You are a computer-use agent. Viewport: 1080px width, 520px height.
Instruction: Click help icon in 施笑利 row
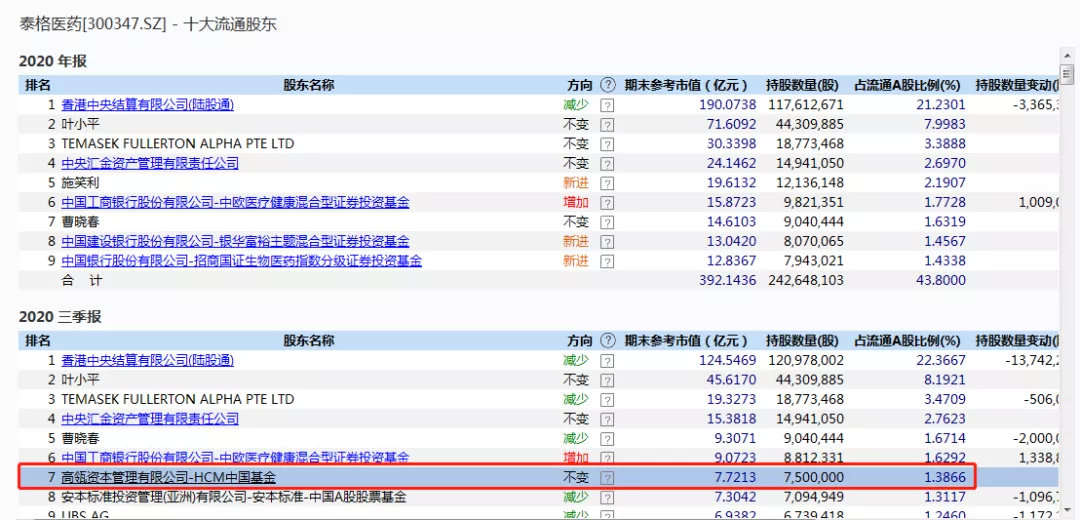pos(607,183)
